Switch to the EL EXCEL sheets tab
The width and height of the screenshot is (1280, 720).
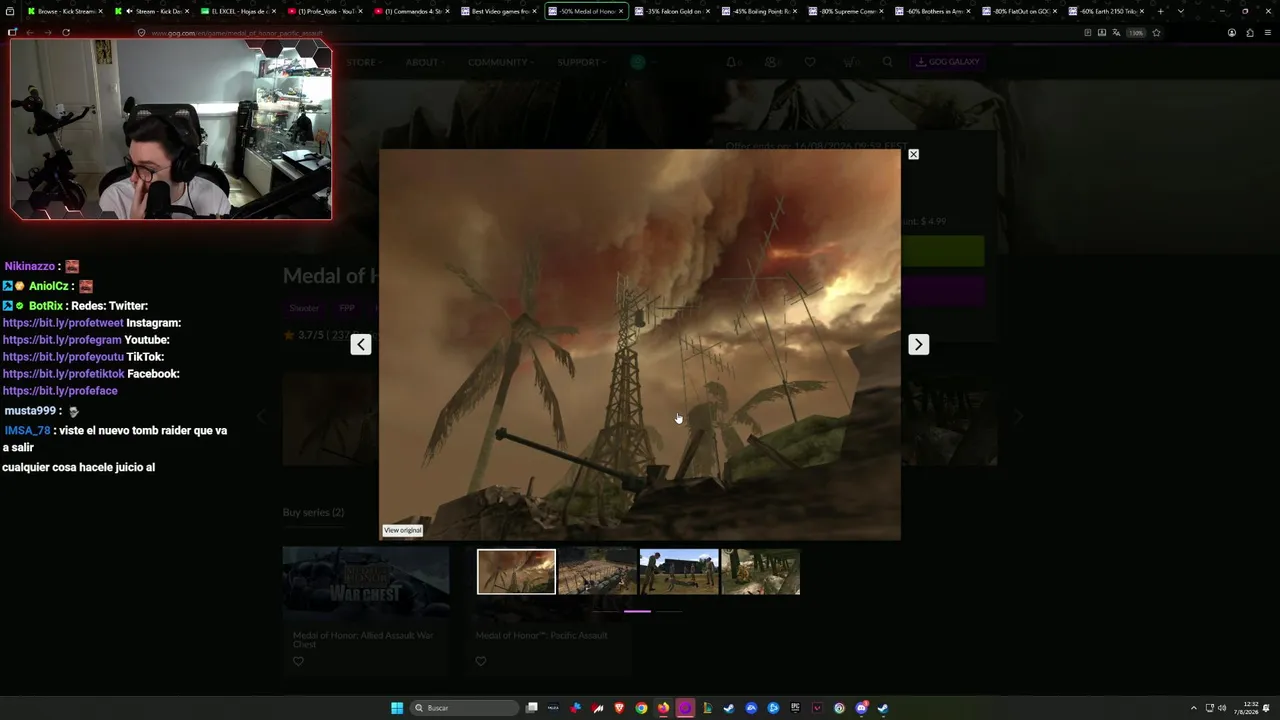pos(238,11)
